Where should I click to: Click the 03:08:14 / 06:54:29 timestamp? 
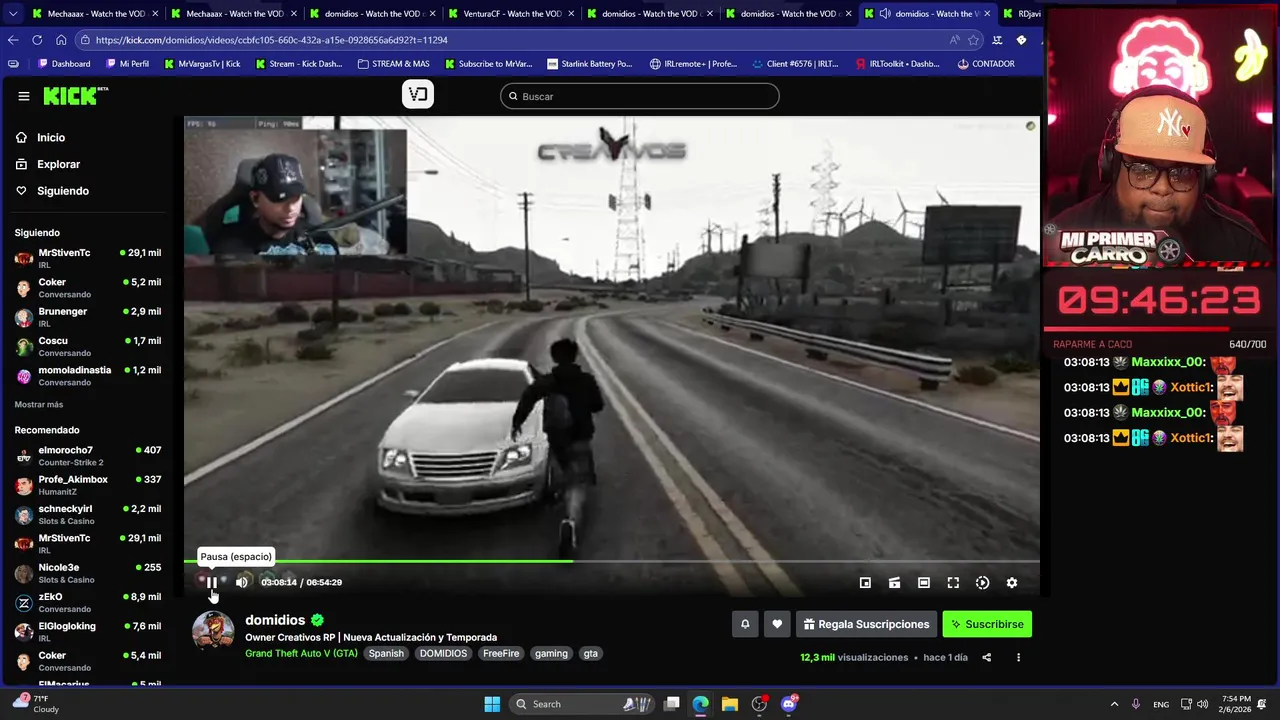[x=301, y=582]
